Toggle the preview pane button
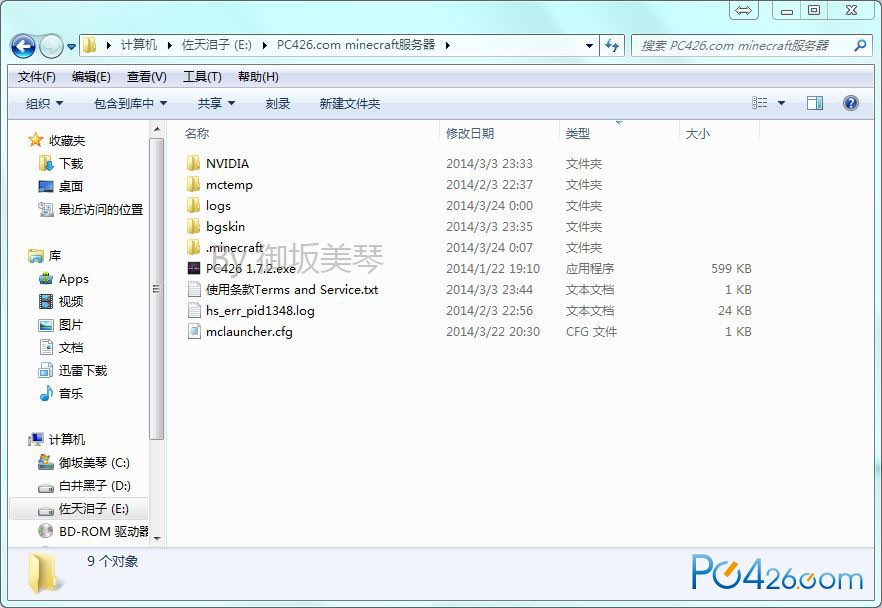Screen dimensions: 882x608 coord(814,102)
